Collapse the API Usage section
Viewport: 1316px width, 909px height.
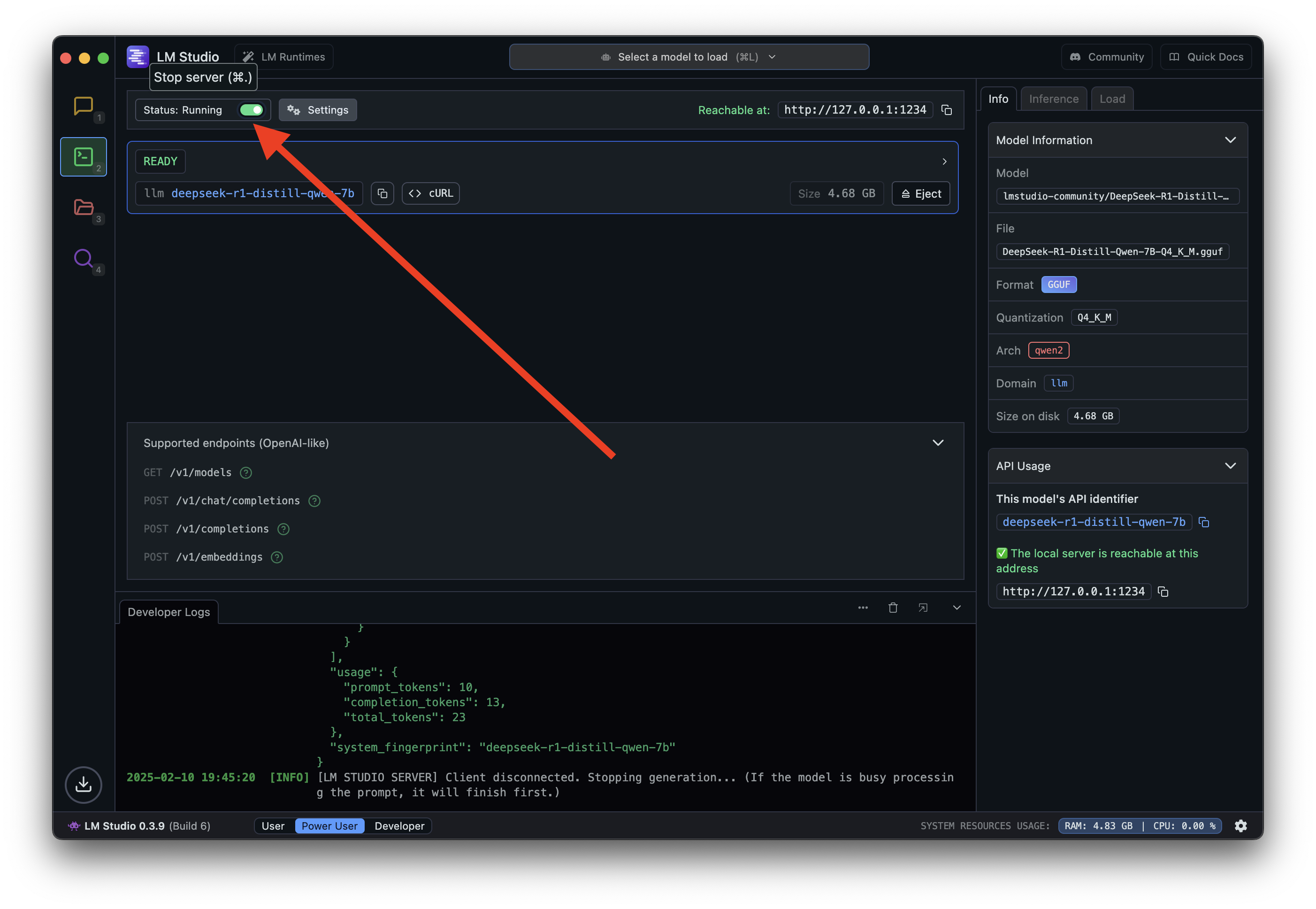click(x=1231, y=466)
